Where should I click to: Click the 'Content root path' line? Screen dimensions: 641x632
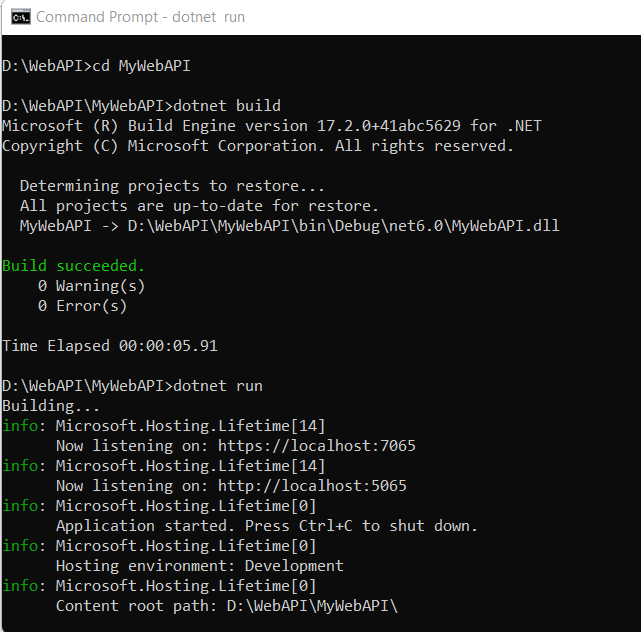click(x=226, y=606)
